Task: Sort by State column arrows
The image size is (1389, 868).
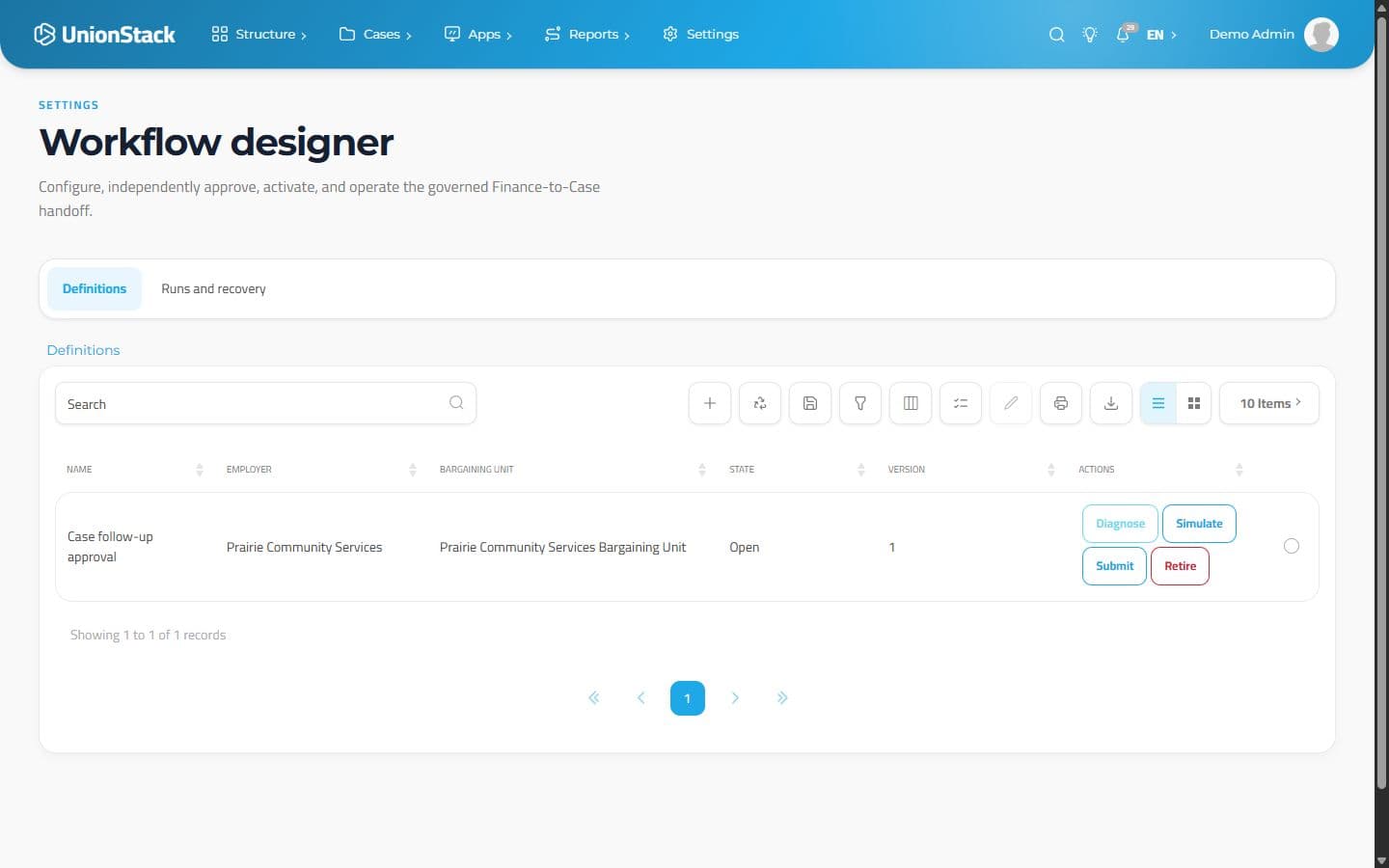Action: pos(861,470)
